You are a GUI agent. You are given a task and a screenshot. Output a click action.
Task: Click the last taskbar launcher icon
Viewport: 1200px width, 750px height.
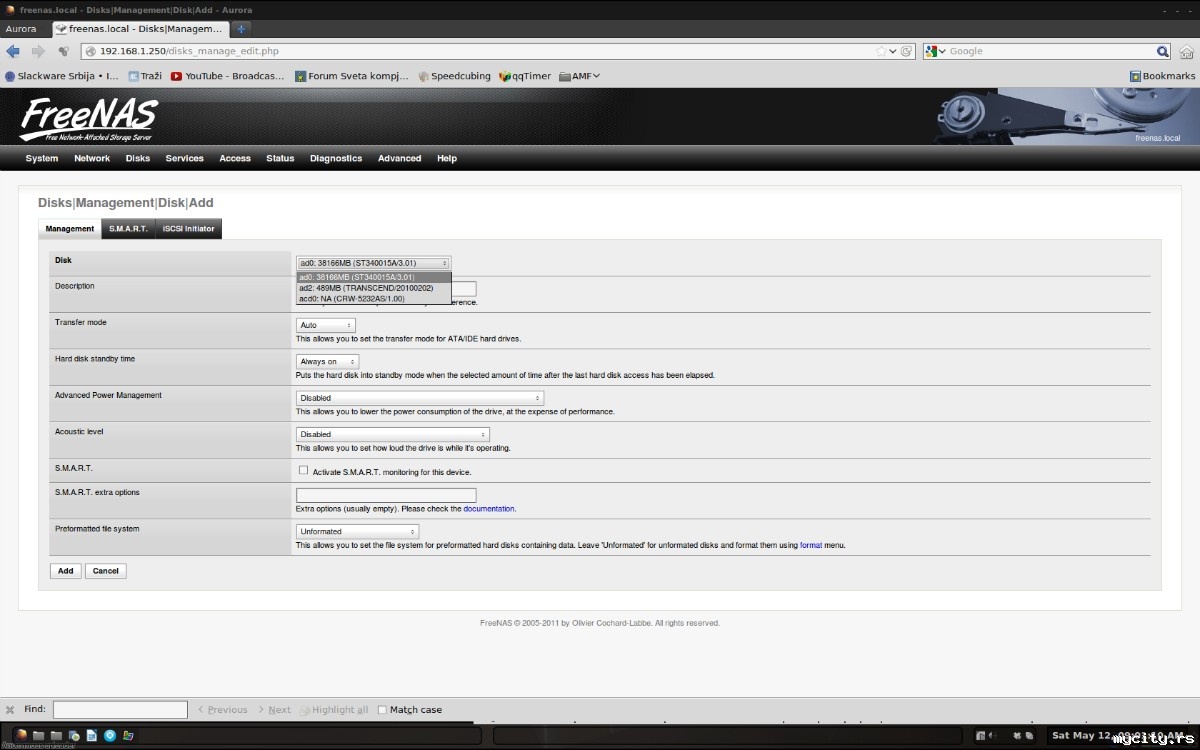coord(127,735)
